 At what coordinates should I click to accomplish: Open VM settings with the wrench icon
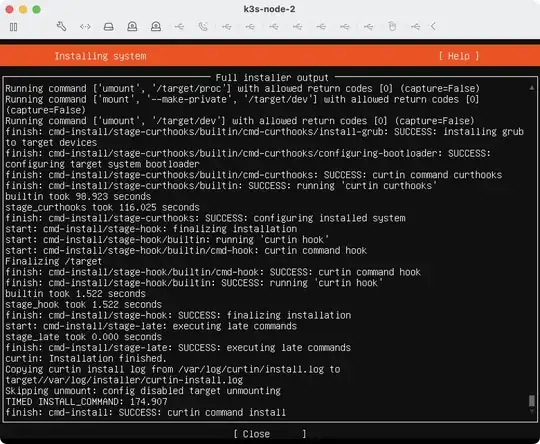click(61, 27)
